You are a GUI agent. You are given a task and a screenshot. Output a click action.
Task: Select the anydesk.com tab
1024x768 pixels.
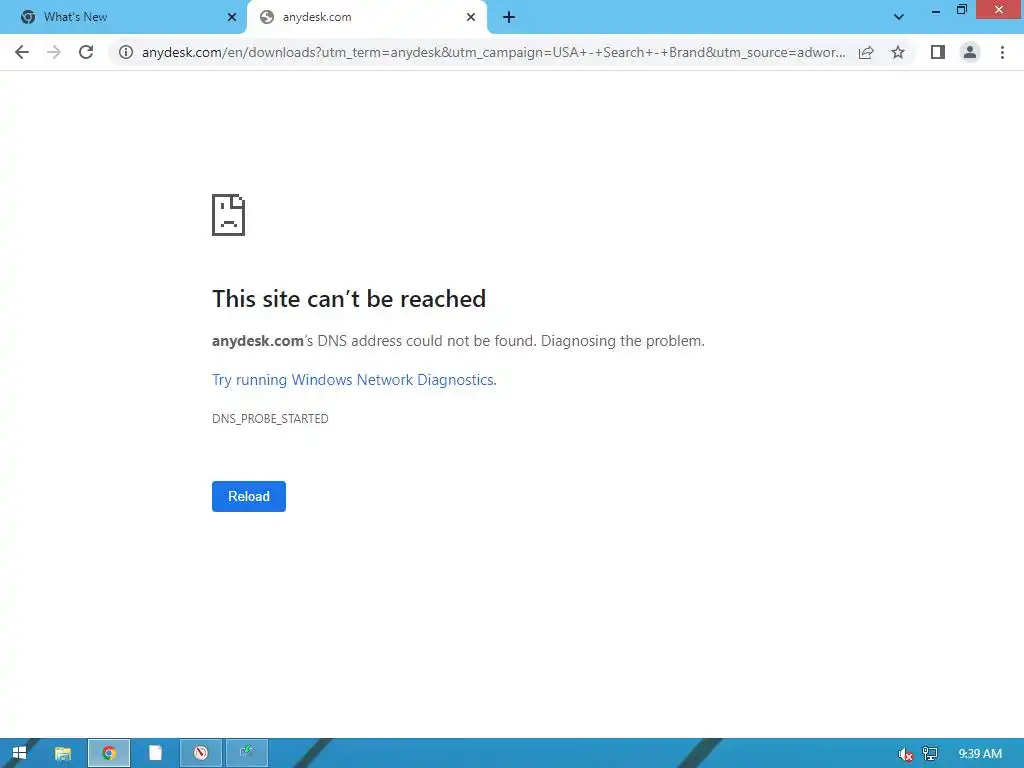tap(366, 17)
